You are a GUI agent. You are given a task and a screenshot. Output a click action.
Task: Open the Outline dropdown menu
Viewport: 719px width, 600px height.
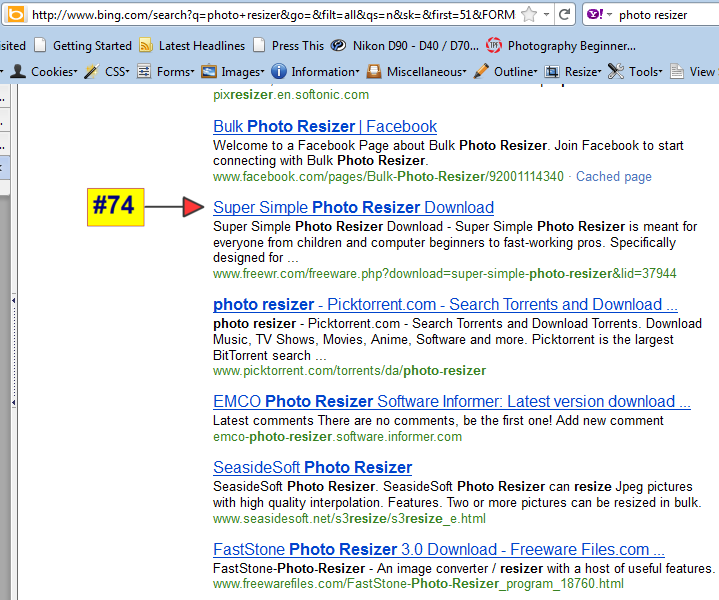point(515,72)
